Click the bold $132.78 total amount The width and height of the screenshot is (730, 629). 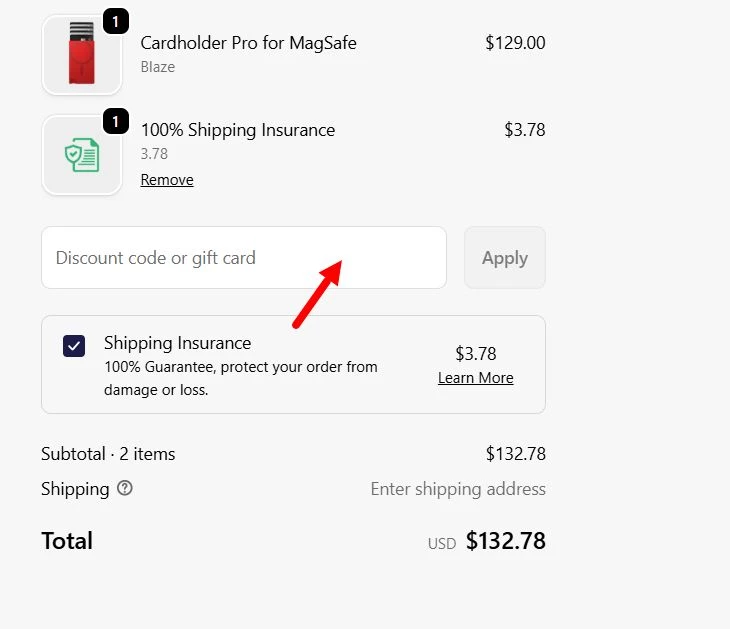tap(505, 541)
